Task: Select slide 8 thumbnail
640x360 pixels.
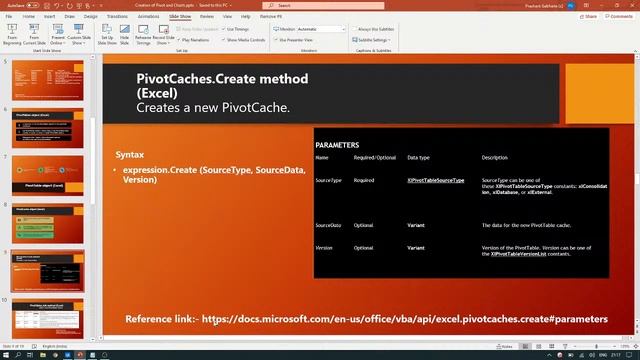Action: pyautogui.click(x=48, y=223)
